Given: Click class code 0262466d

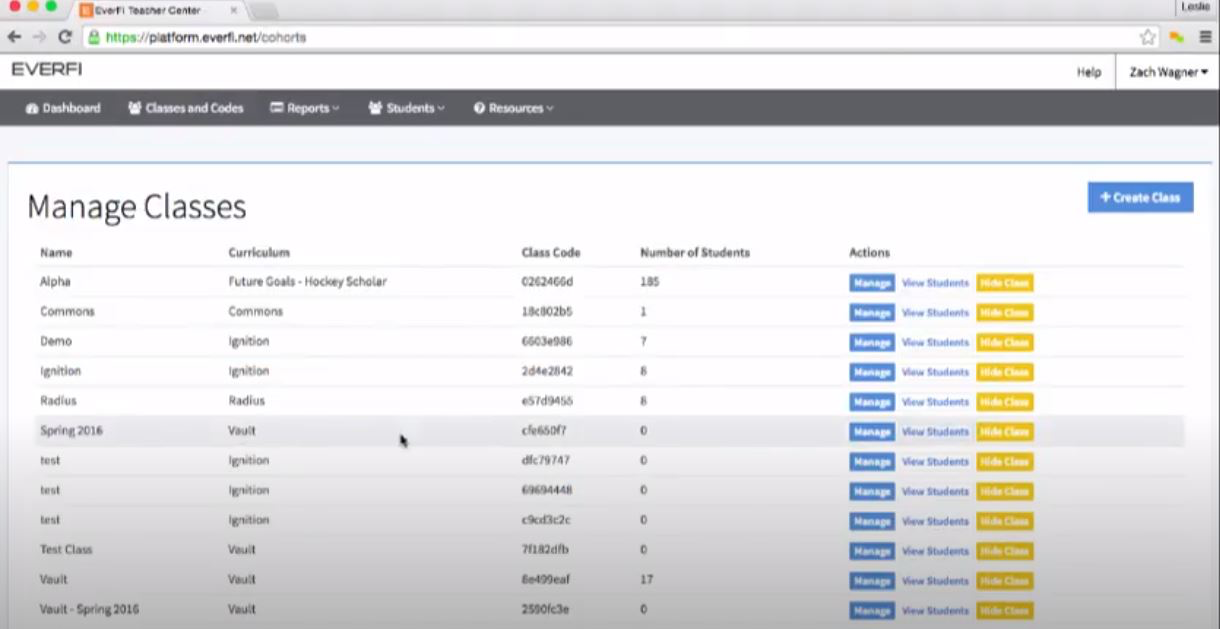Looking at the screenshot, I should tap(547, 282).
